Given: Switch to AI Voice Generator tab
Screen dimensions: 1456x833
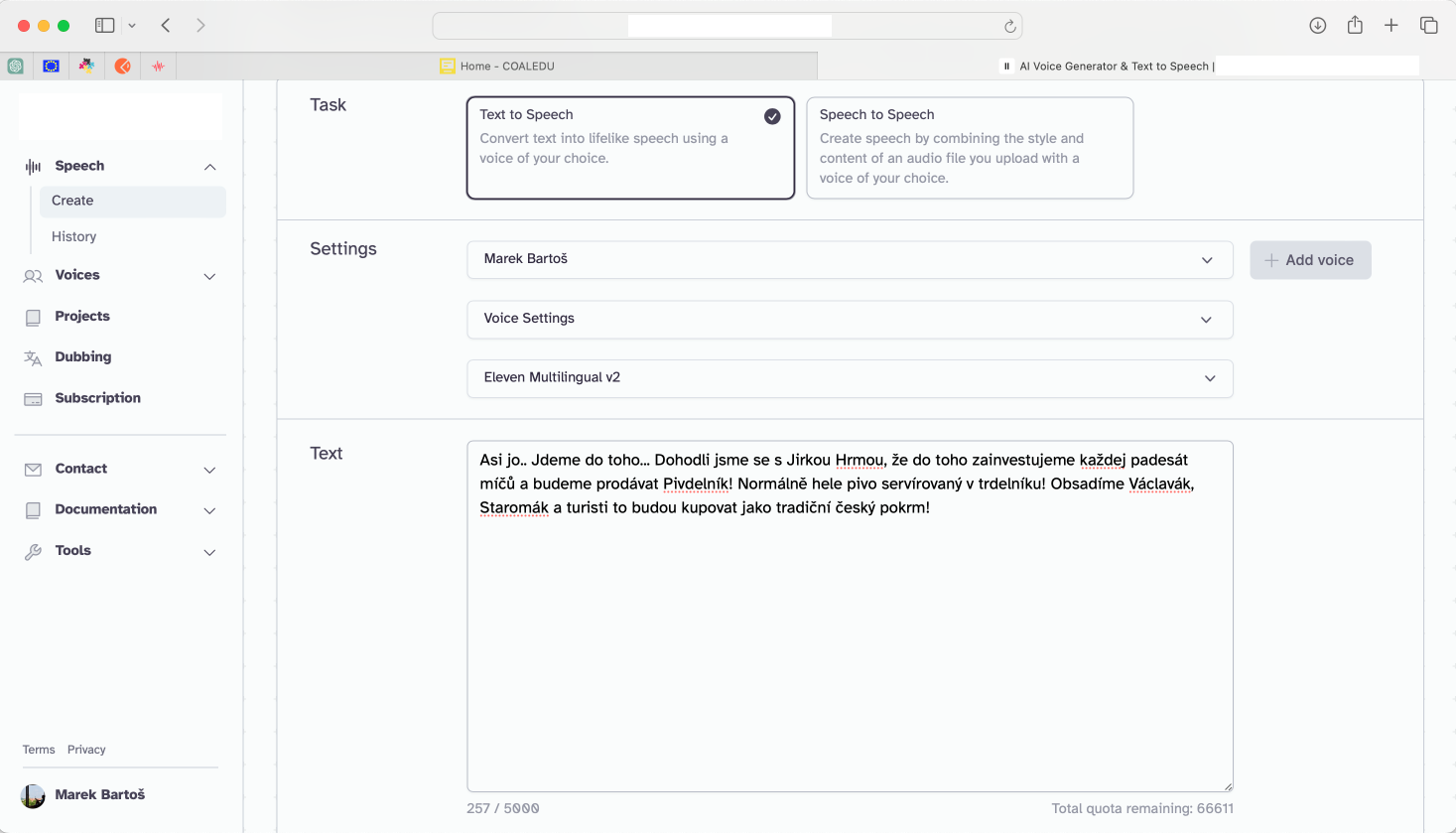Looking at the screenshot, I should pos(1136,67).
